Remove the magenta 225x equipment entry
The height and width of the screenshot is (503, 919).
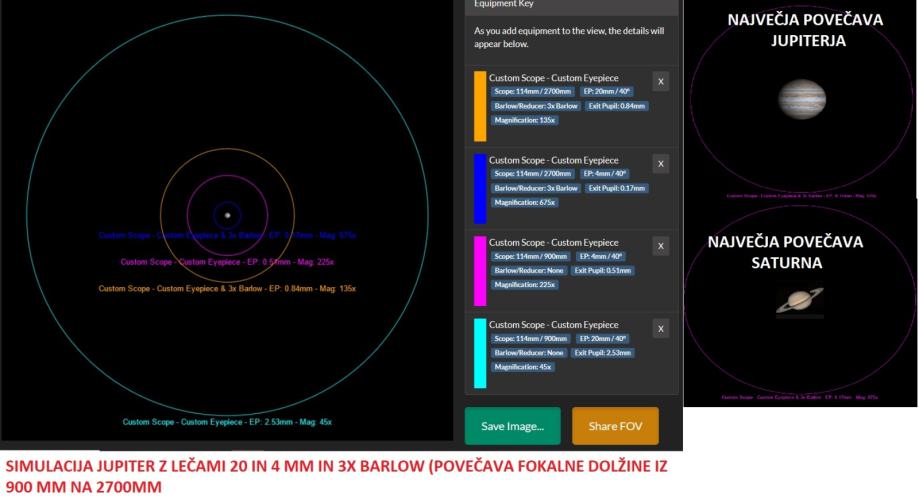click(661, 246)
